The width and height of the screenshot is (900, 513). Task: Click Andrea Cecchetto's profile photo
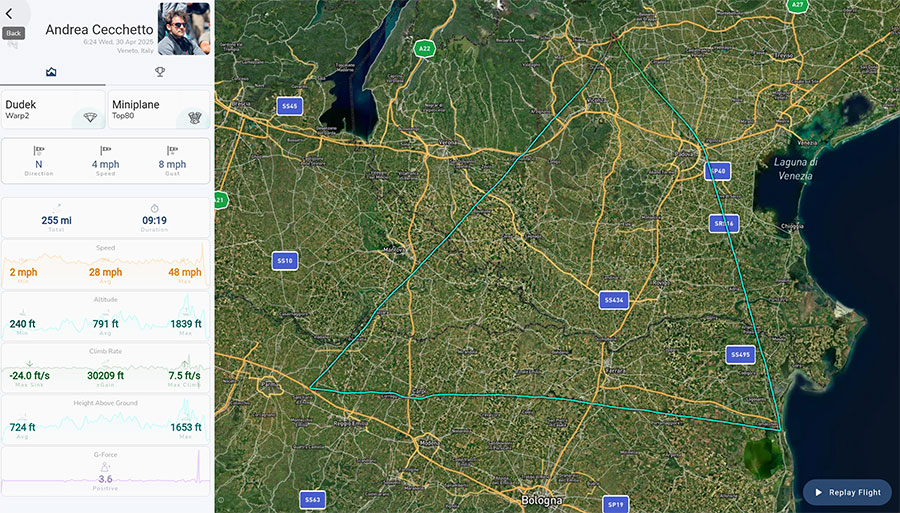(184, 29)
